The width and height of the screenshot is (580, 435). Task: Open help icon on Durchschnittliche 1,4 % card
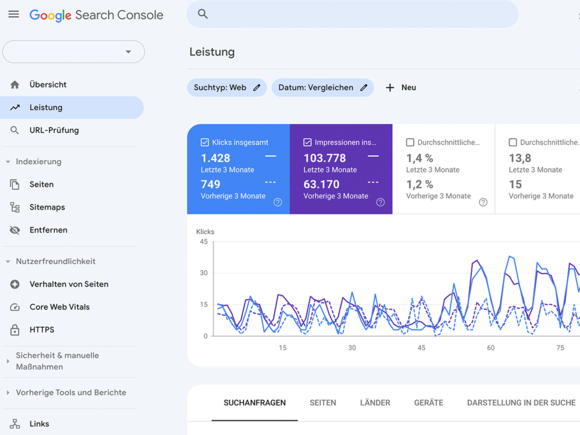[483, 202]
